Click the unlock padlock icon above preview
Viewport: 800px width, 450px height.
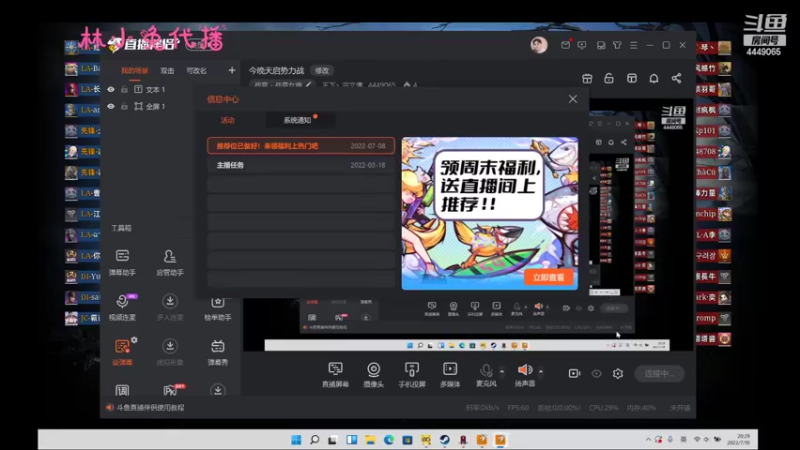point(609,78)
